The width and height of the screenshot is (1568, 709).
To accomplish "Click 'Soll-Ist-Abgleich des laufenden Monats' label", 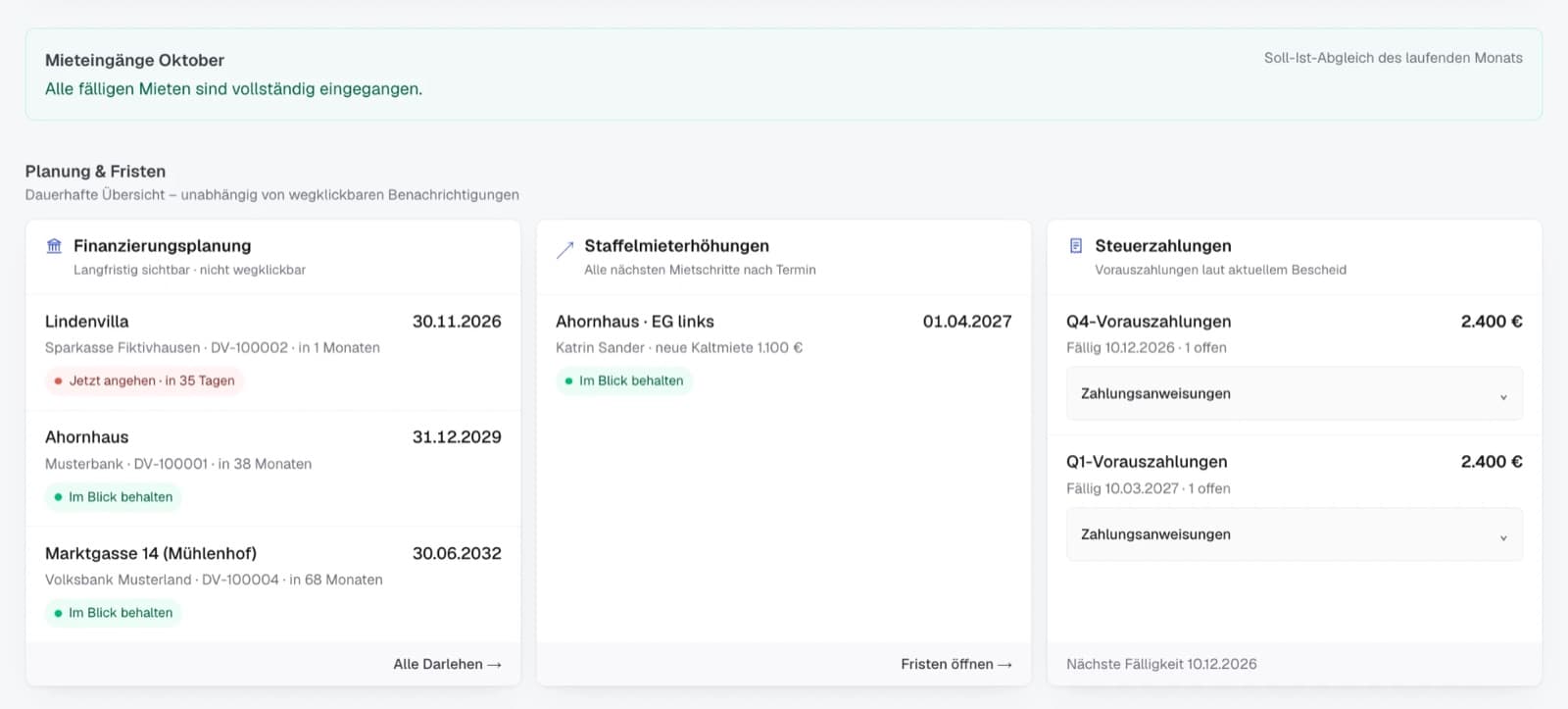I will (1394, 58).
